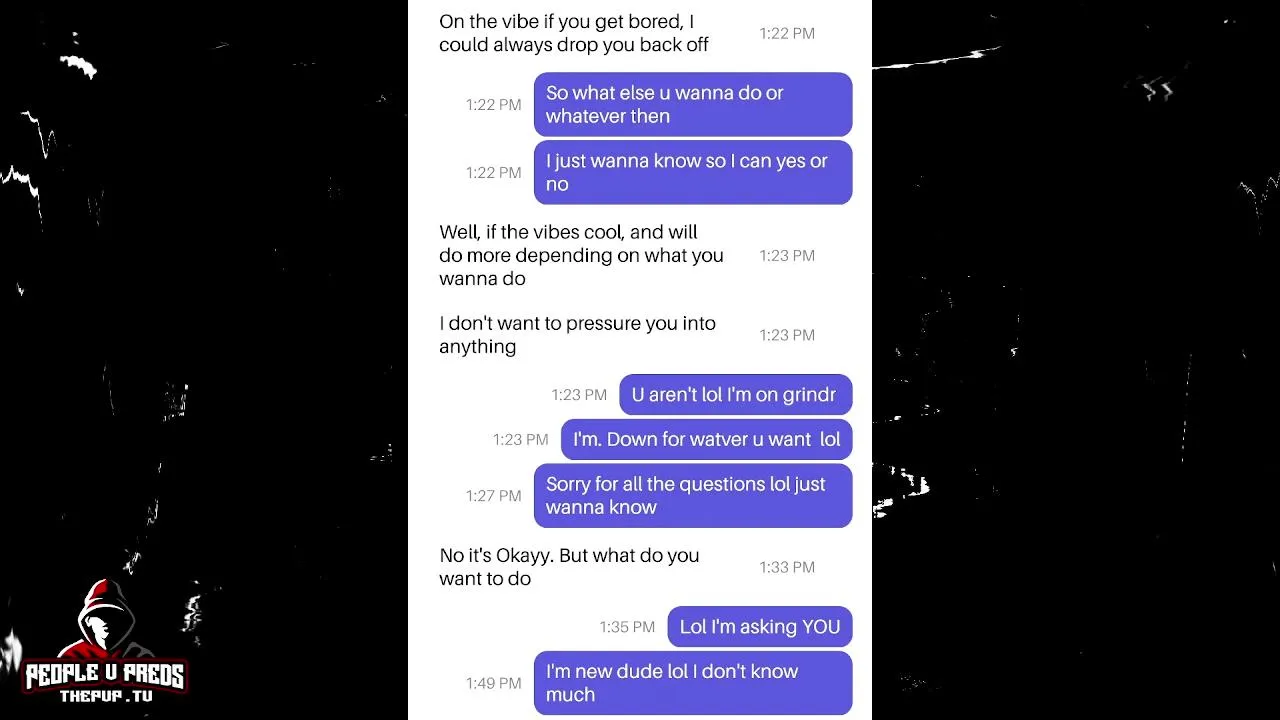Click the 'I don't want to pressure you' message

tap(577, 335)
